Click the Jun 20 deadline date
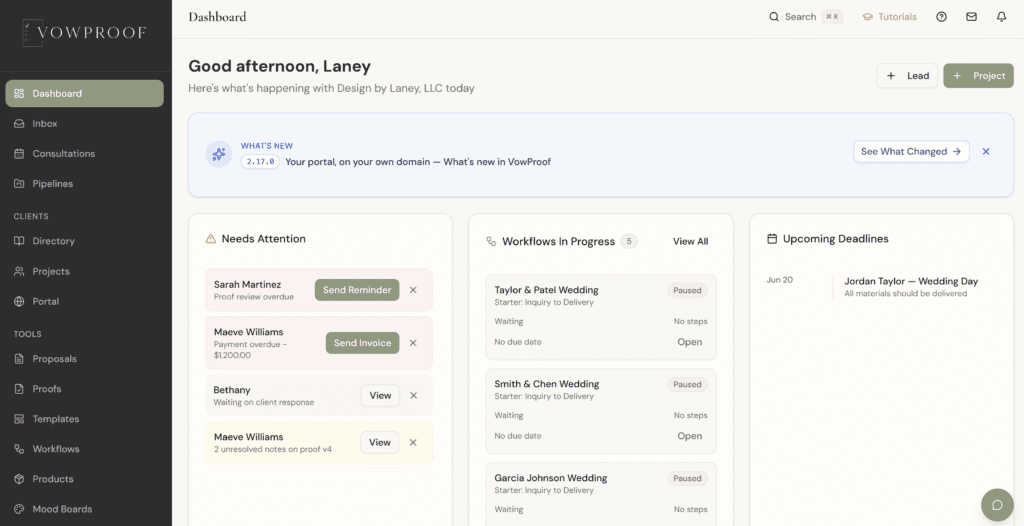 780,280
